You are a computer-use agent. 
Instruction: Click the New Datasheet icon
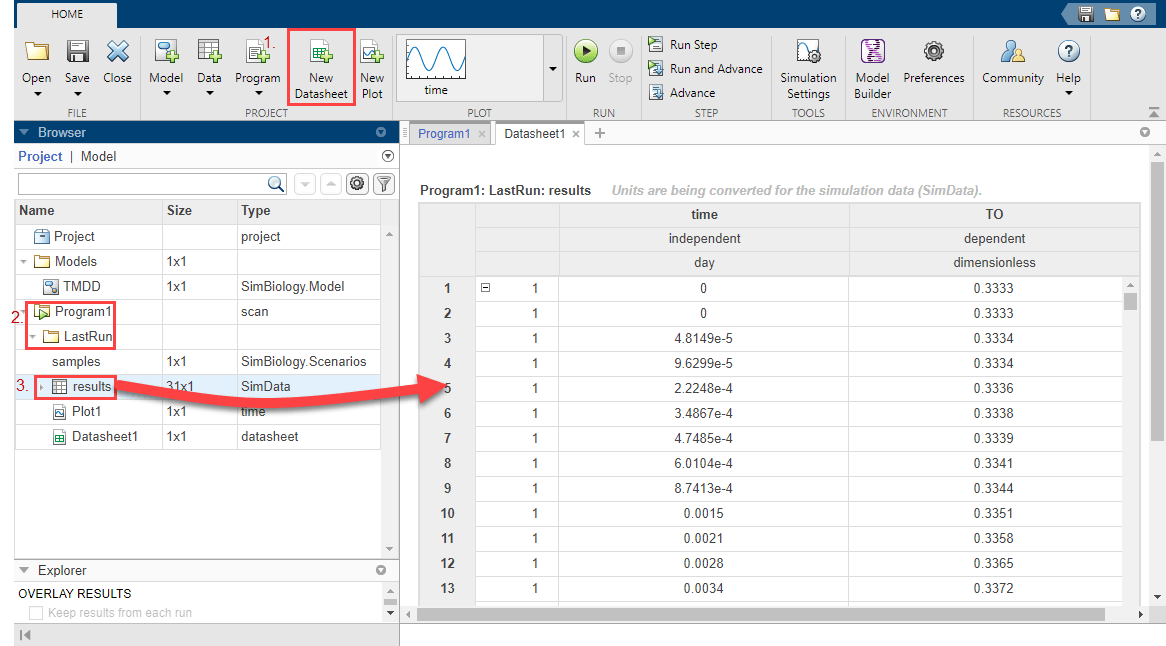(321, 54)
